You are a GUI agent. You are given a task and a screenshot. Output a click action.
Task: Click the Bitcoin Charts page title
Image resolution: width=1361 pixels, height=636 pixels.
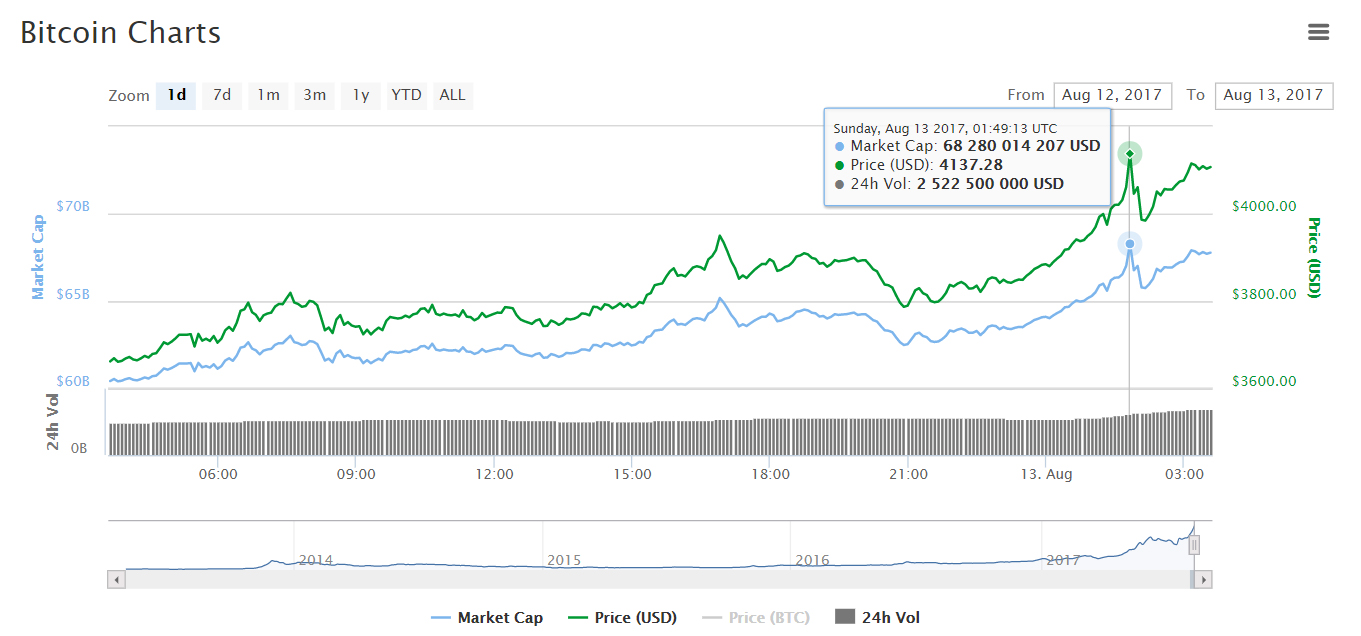120,33
